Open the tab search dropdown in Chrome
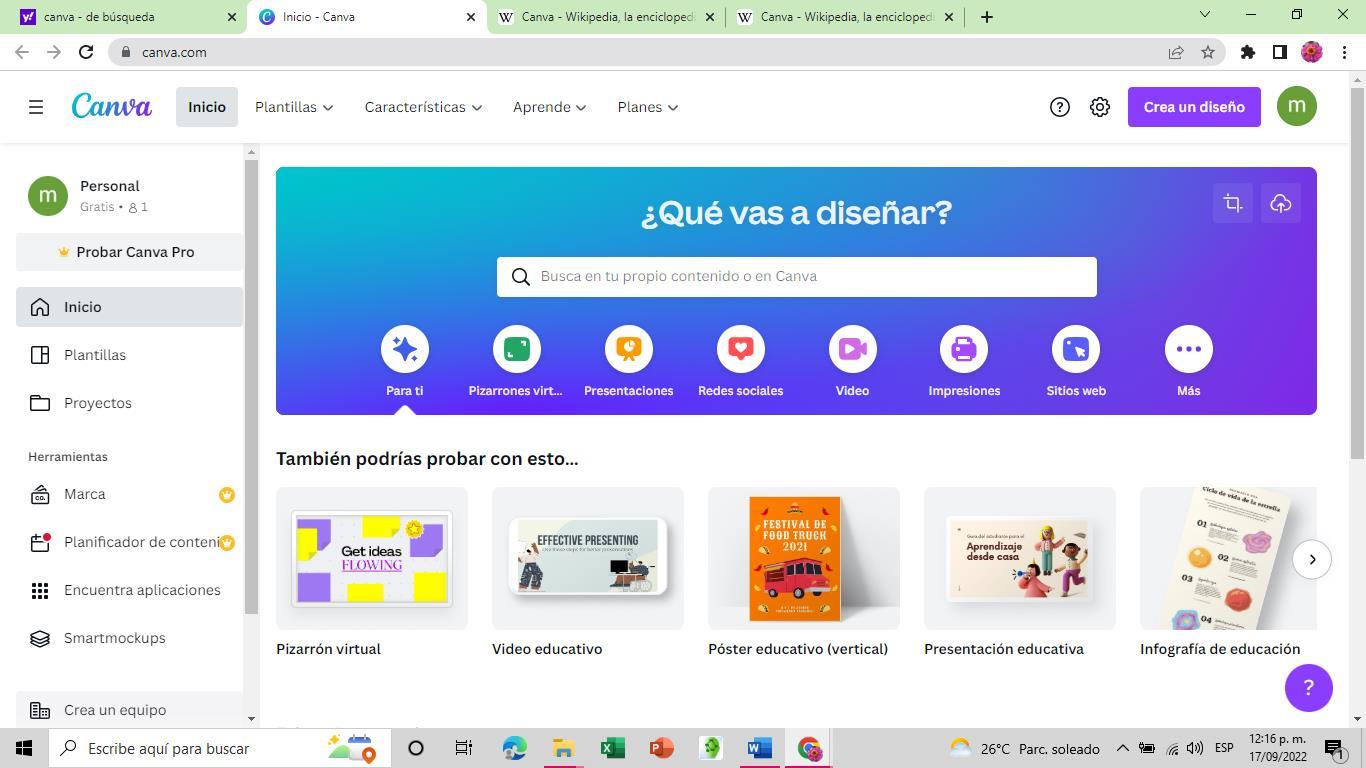 (x=1204, y=15)
